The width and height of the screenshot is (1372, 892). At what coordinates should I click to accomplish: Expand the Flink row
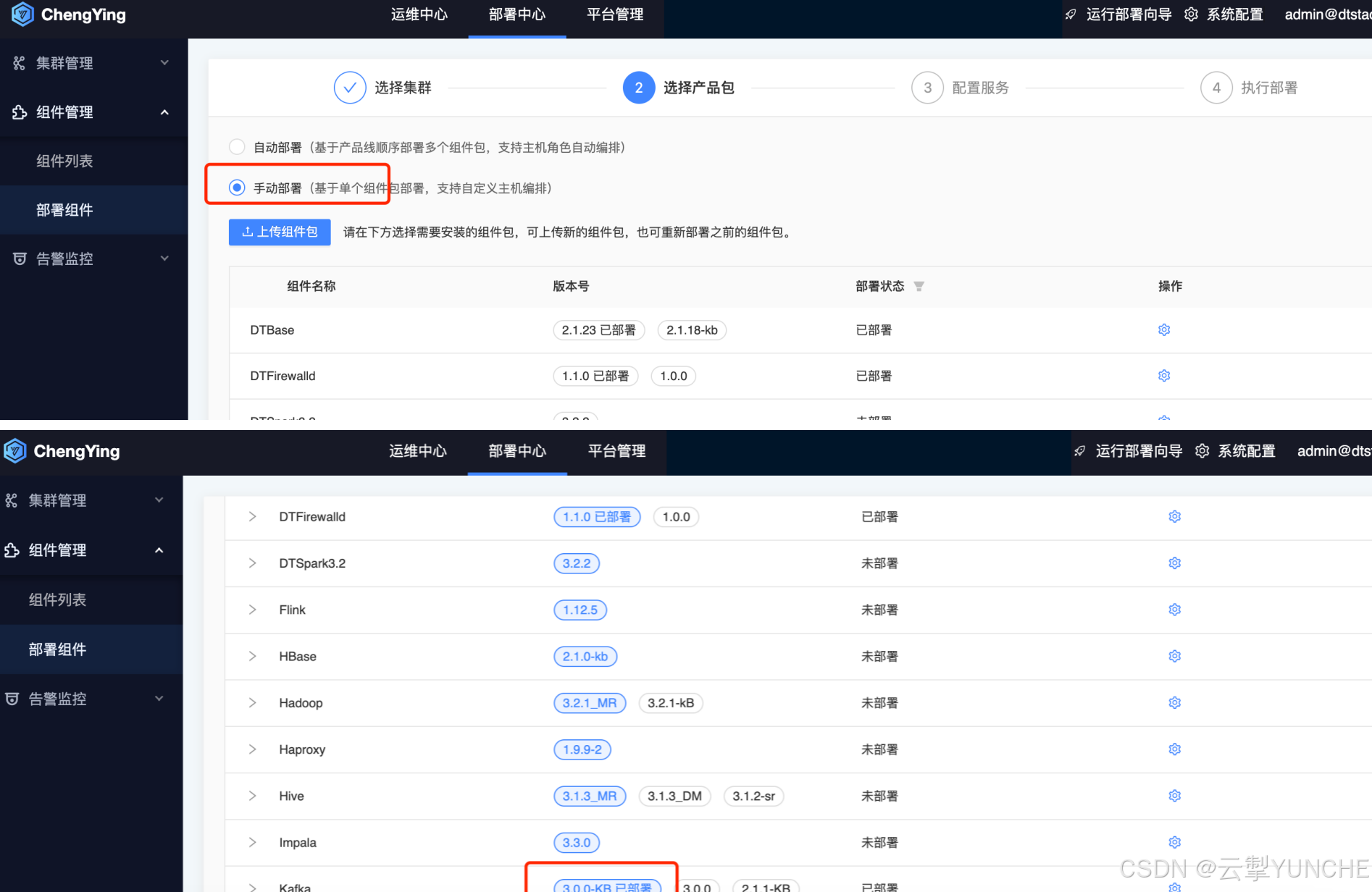click(252, 610)
